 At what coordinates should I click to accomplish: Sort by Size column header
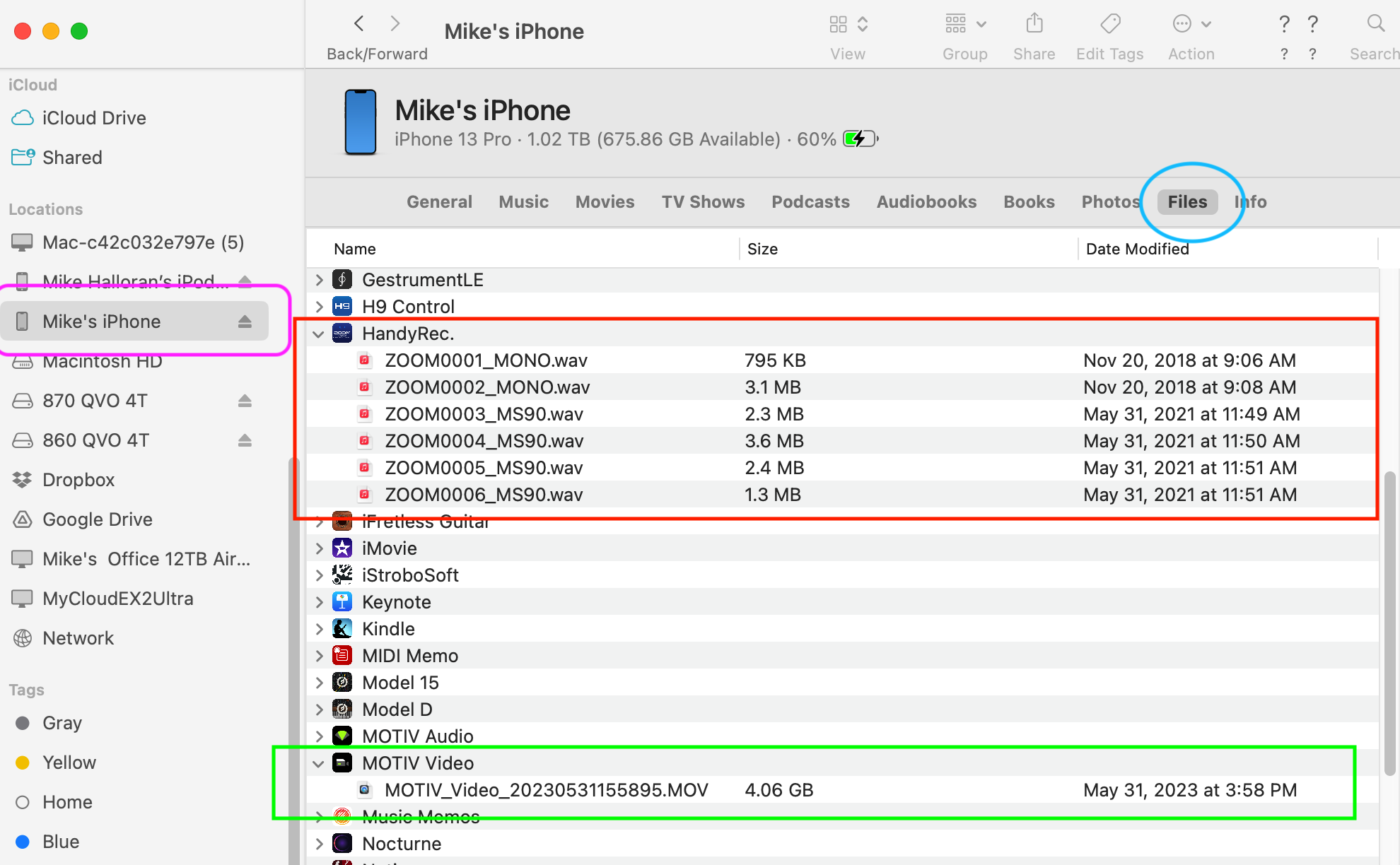point(762,249)
